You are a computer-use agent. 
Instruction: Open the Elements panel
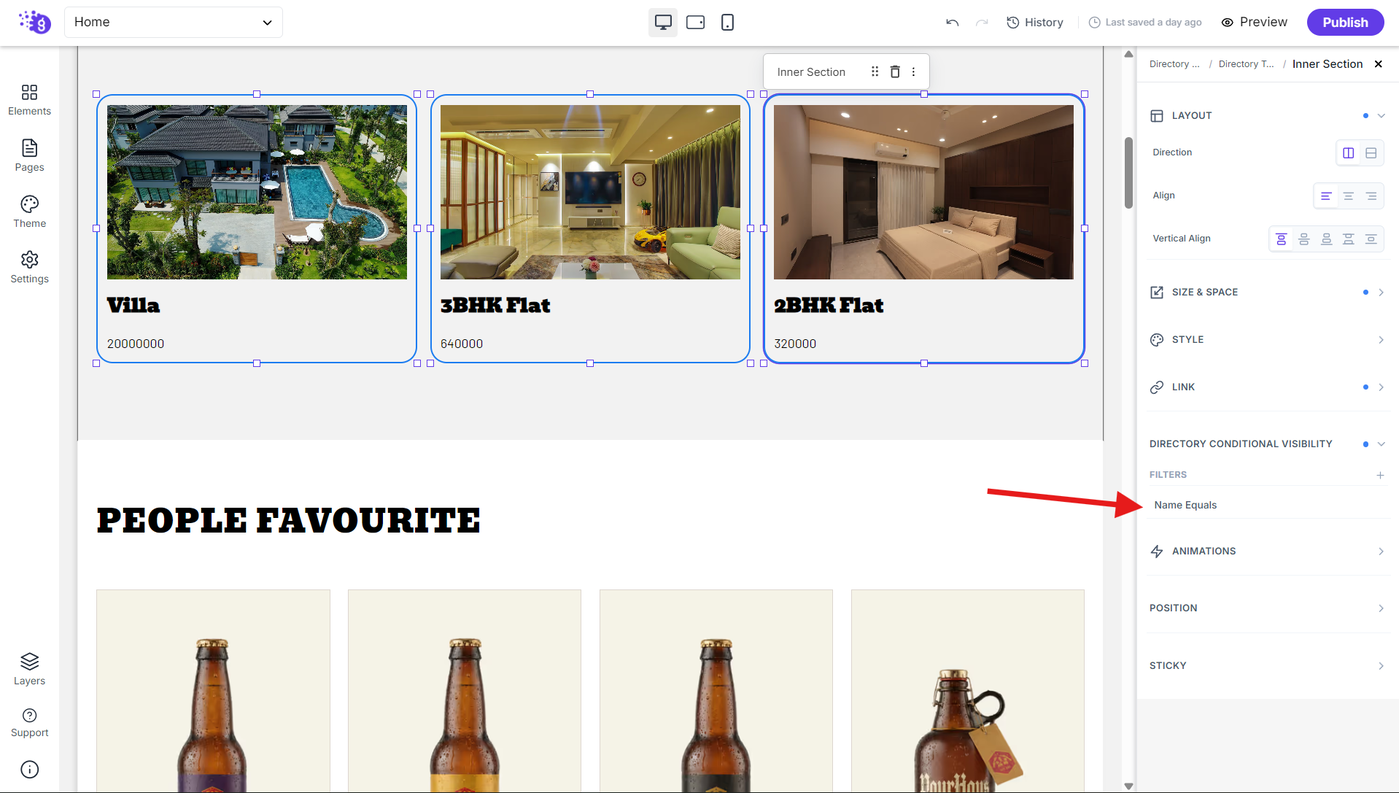point(29,99)
